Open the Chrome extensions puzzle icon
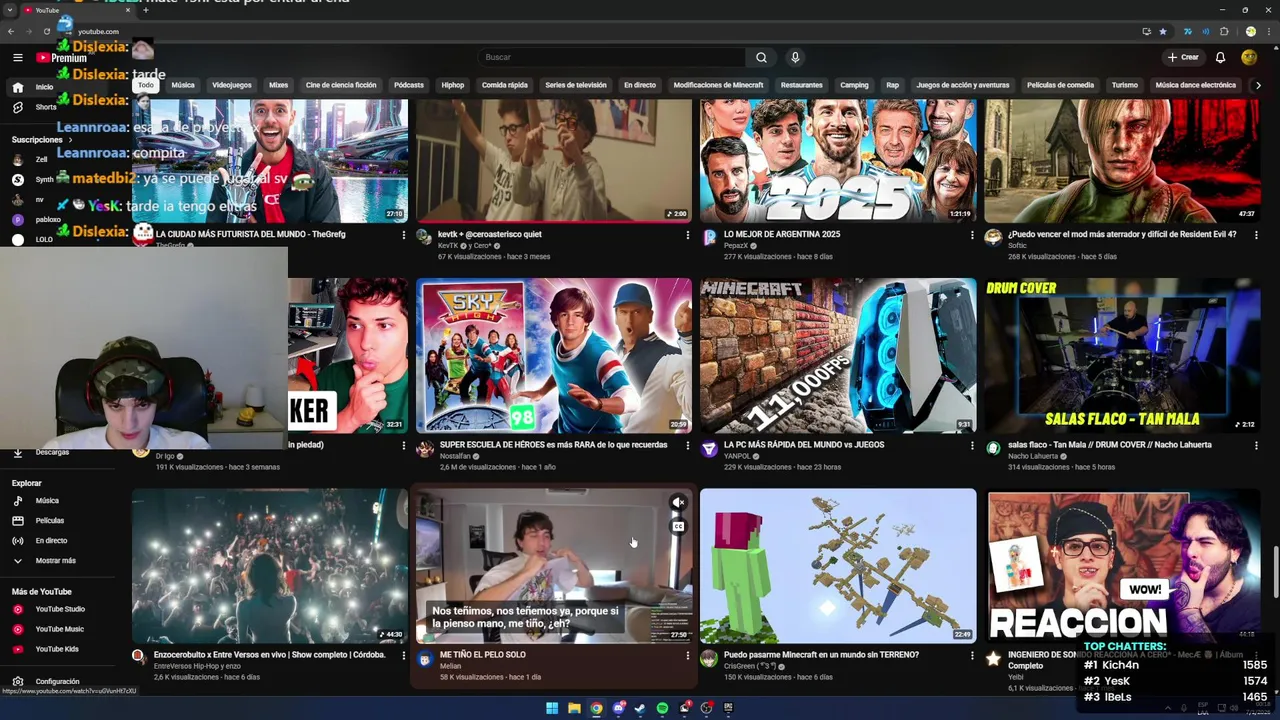The height and width of the screenshot is (720, 1280). [x=1224, y=31]
